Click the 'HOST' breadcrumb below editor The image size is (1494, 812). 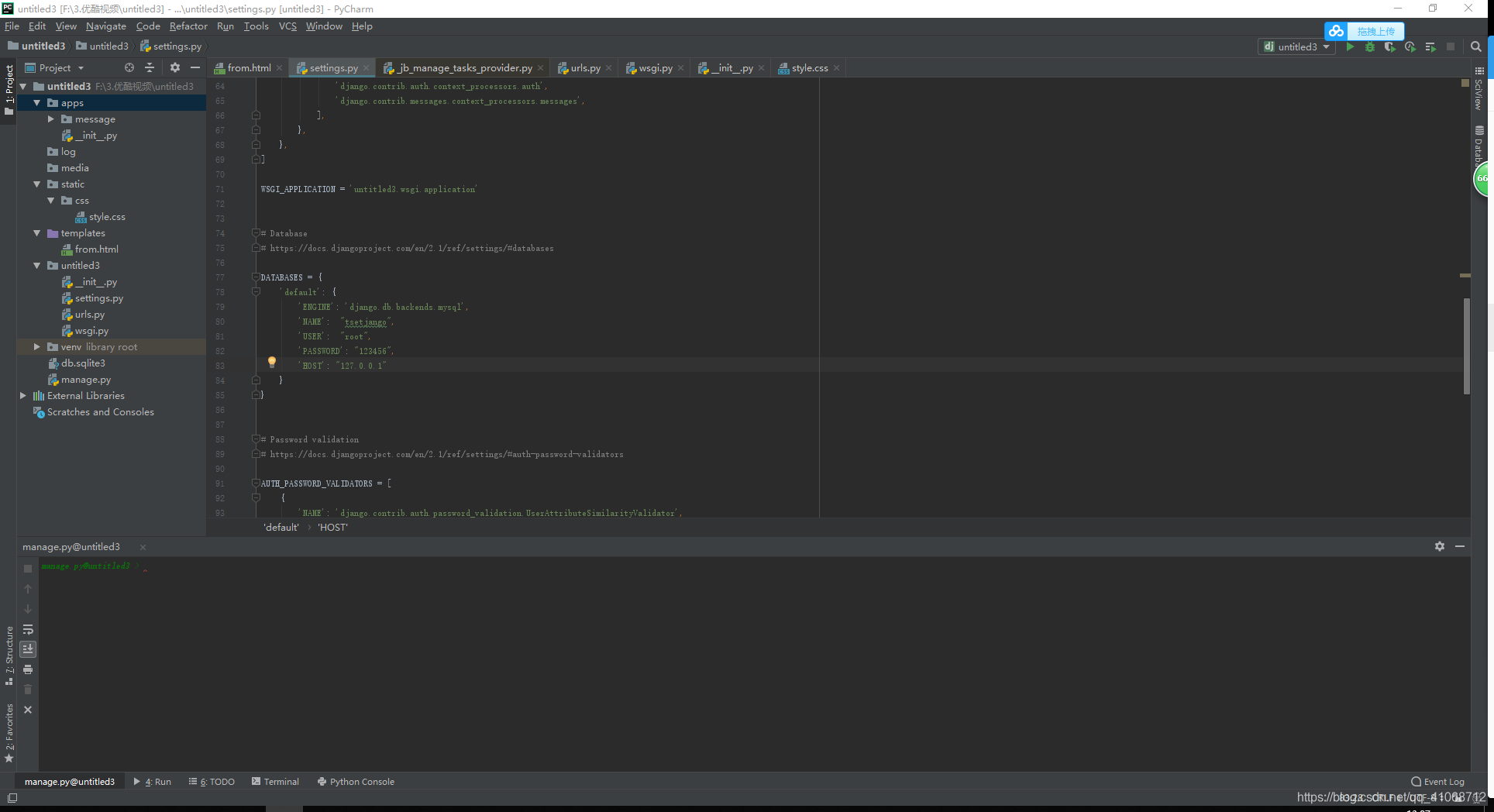333,528
